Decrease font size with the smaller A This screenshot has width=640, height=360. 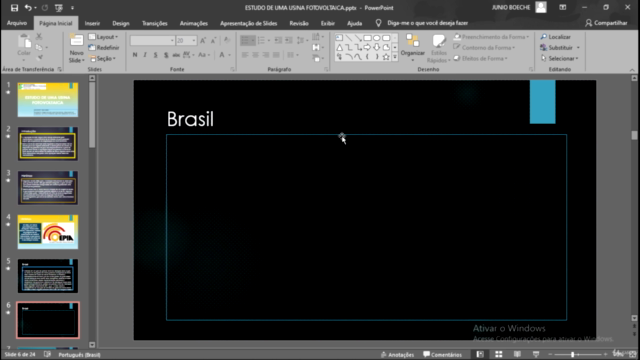213,40
